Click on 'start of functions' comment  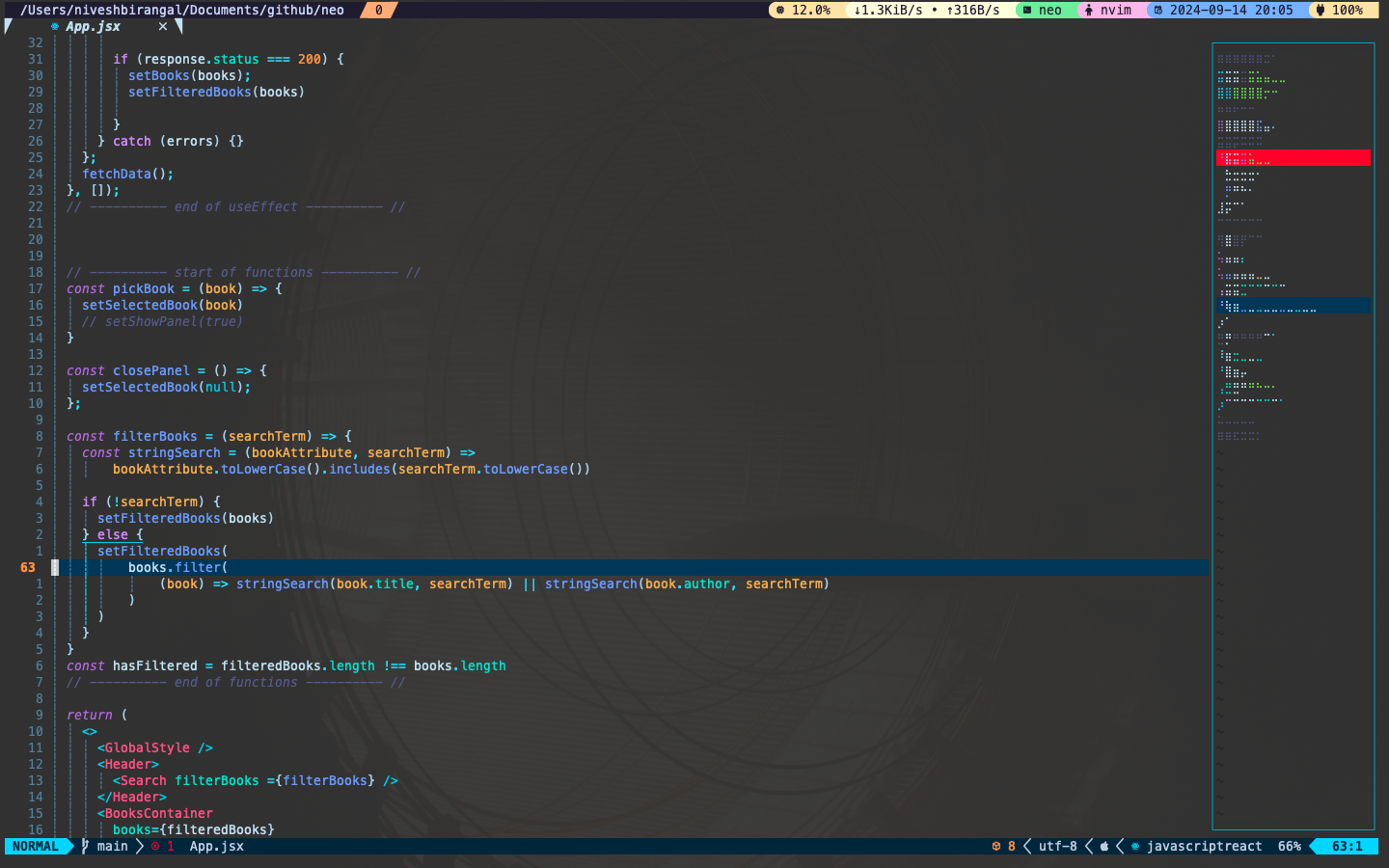pos(244,273)
